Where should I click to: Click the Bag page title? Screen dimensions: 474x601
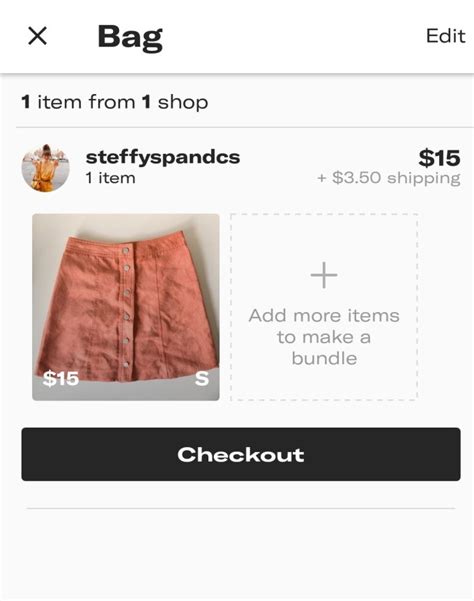click(130, 37)
